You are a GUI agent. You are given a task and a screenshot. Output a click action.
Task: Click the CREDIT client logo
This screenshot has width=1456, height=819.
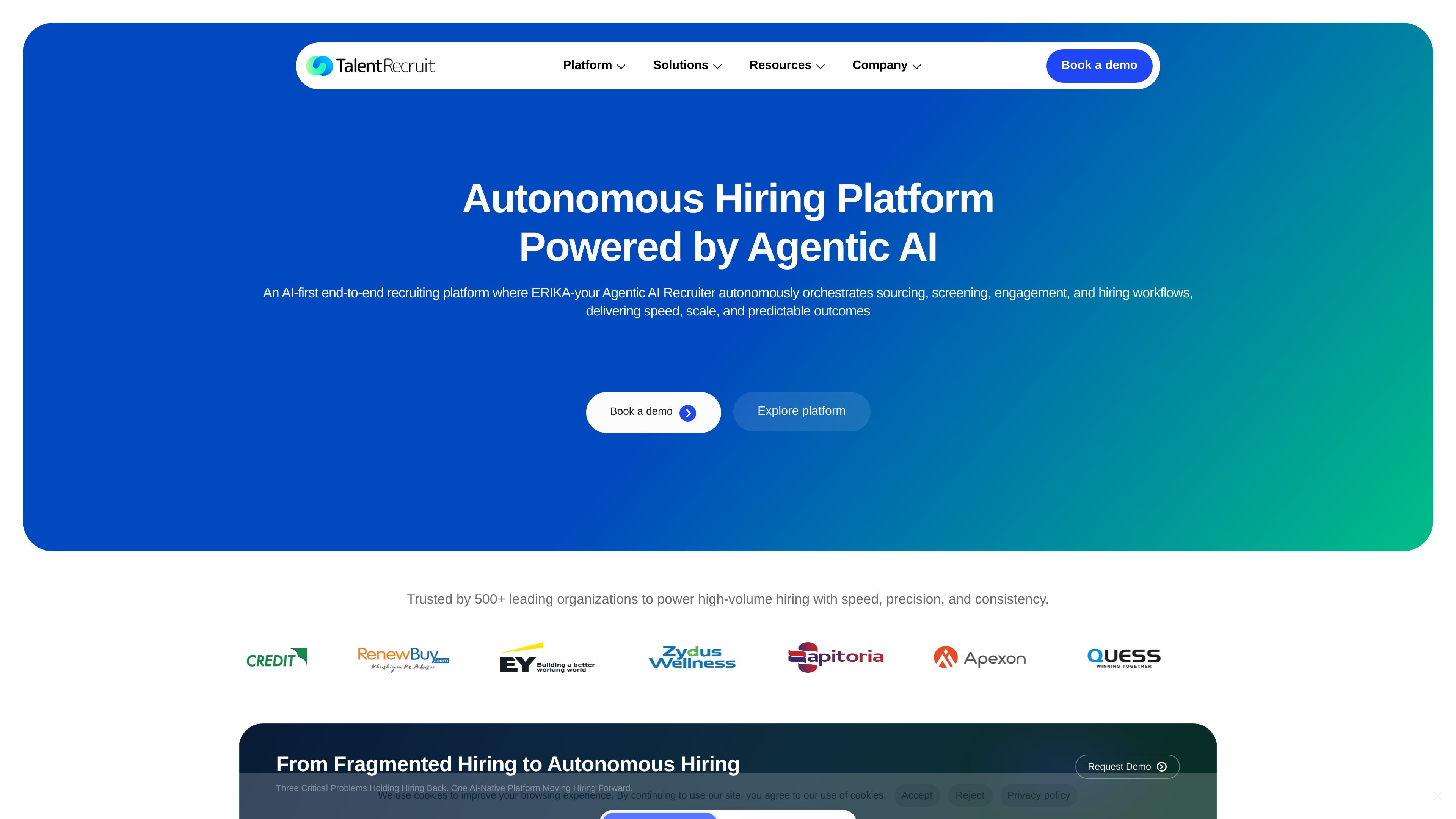coord(276,658)
